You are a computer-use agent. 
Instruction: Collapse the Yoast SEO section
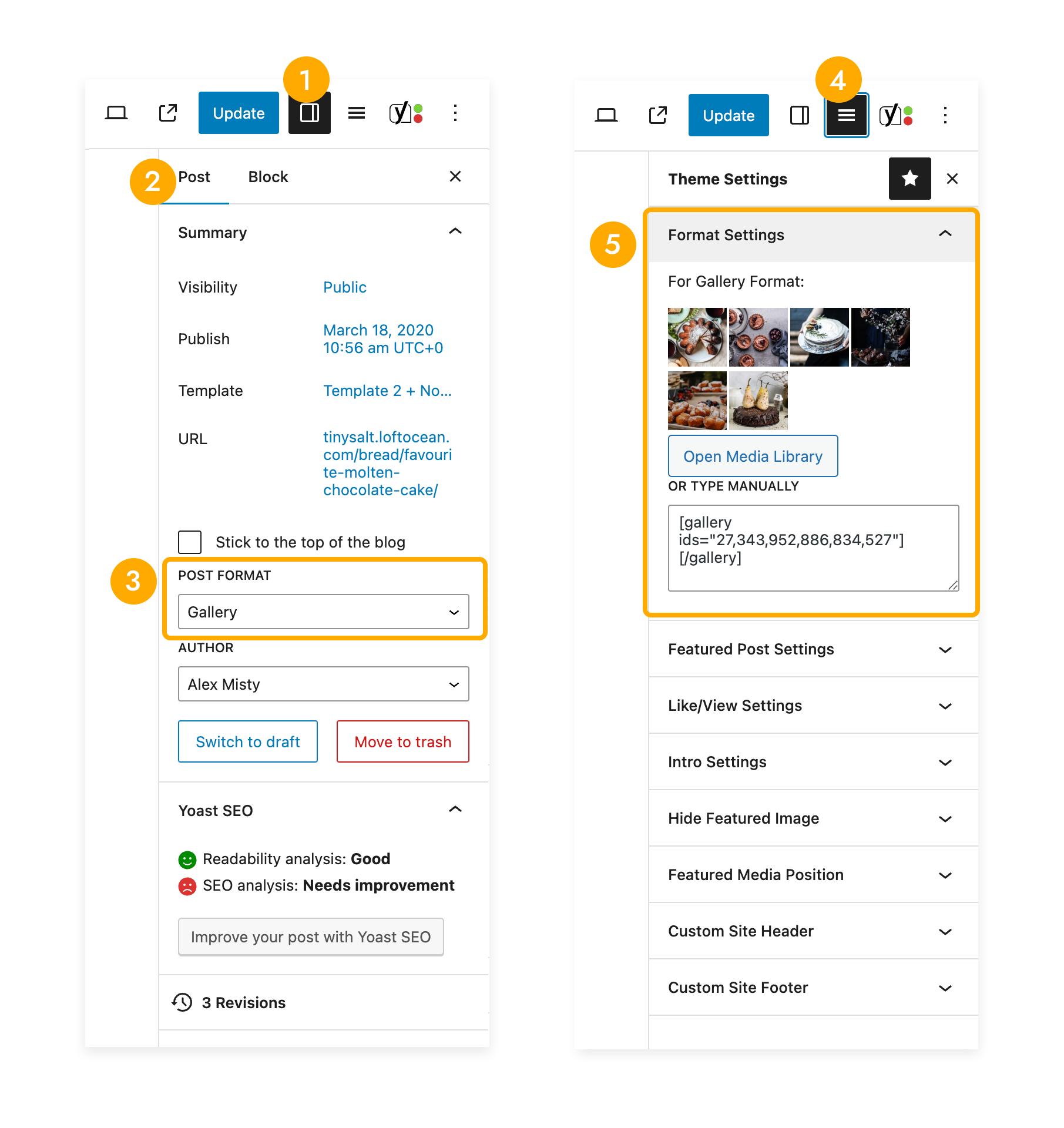click(455, 810)
